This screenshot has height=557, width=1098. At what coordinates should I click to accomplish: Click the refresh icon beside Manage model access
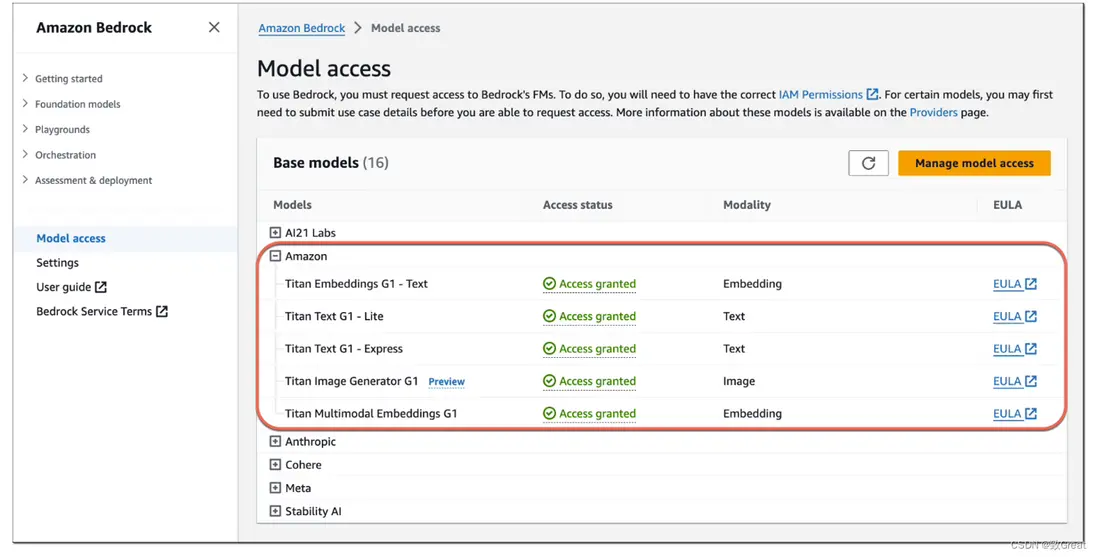point(868,163)
